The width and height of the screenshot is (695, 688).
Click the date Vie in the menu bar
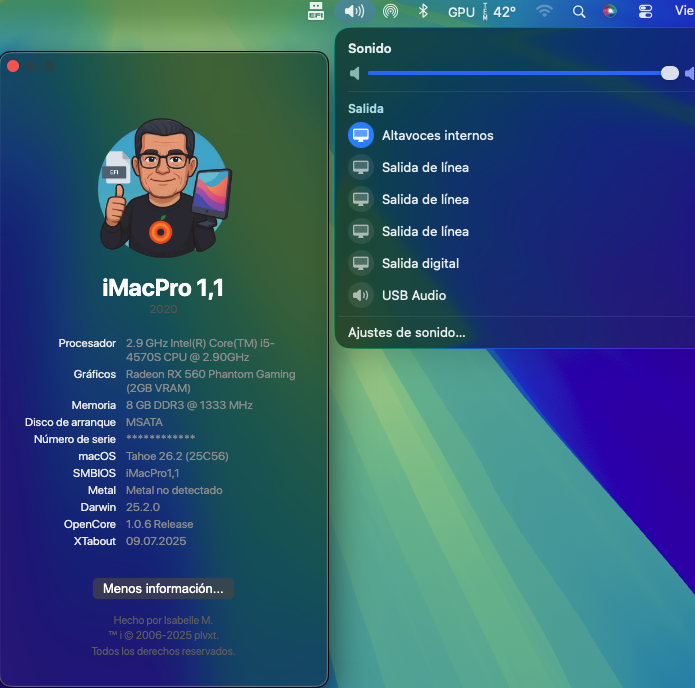pyautogui.click(x=684, y=11)
